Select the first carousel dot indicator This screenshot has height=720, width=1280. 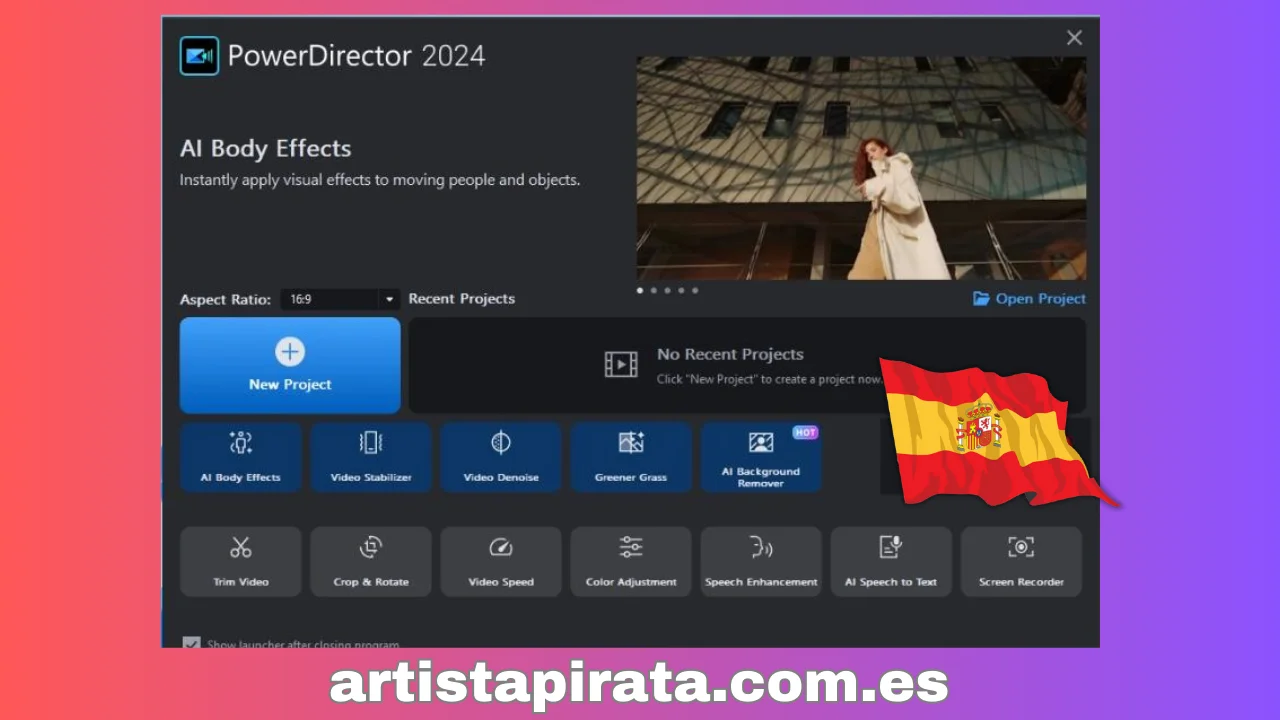[640, 291]
